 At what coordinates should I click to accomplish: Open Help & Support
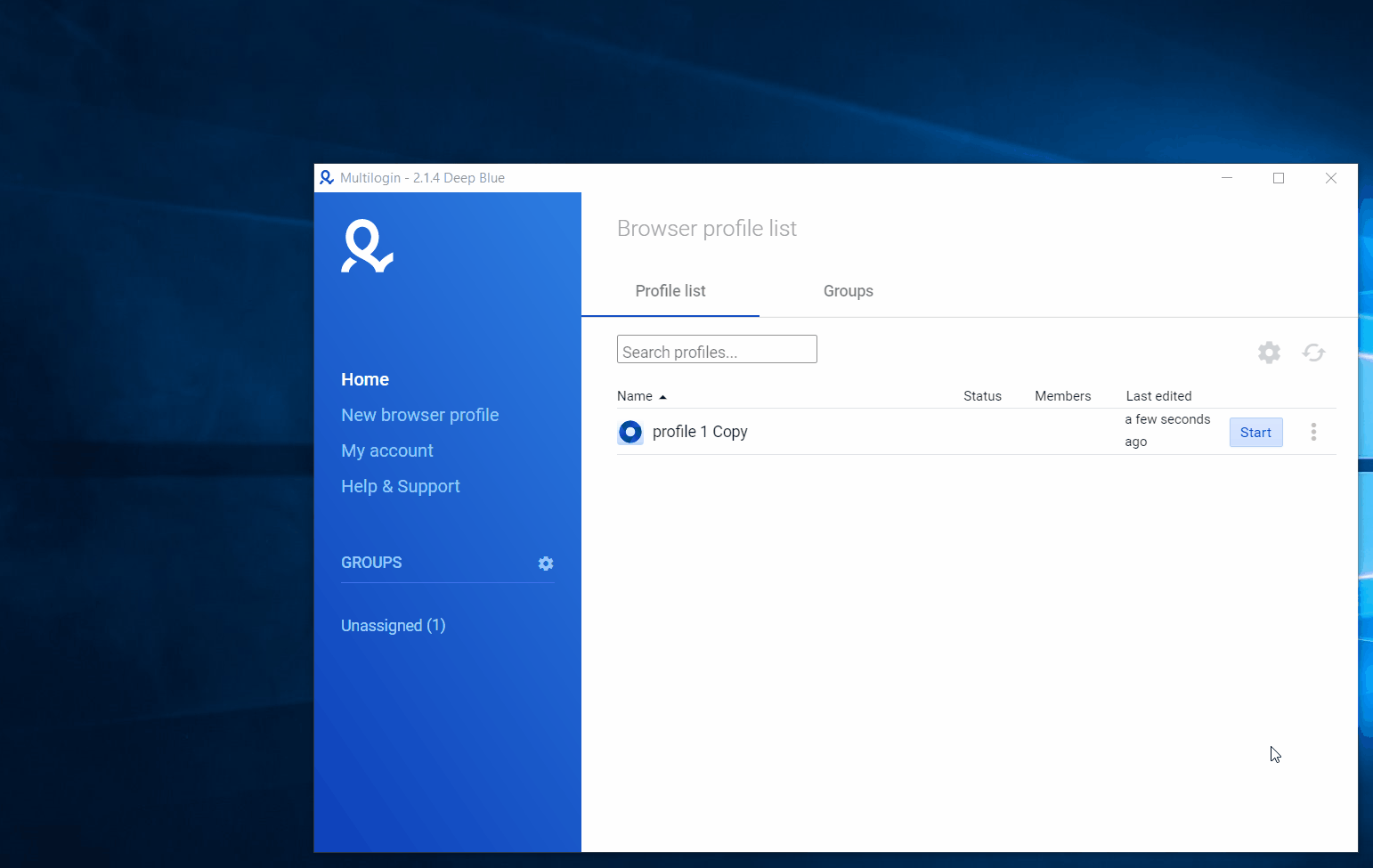(401, 486)
